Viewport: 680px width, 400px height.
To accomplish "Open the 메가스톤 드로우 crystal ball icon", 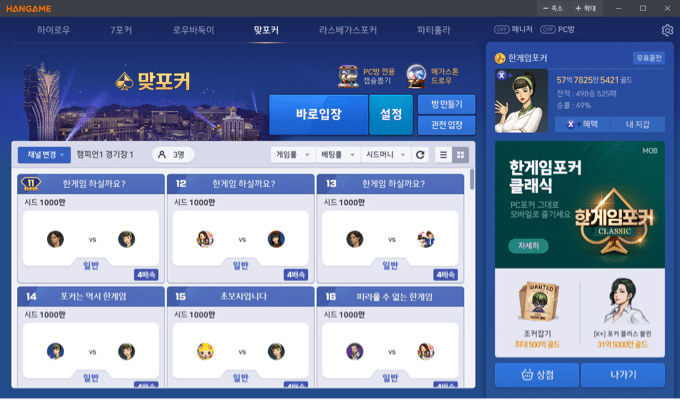I will click(x=416, y=76).
